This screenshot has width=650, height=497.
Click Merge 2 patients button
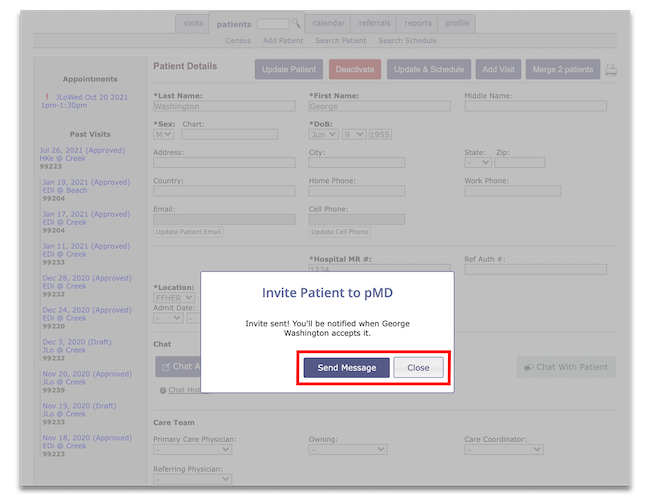click(563, 69)
